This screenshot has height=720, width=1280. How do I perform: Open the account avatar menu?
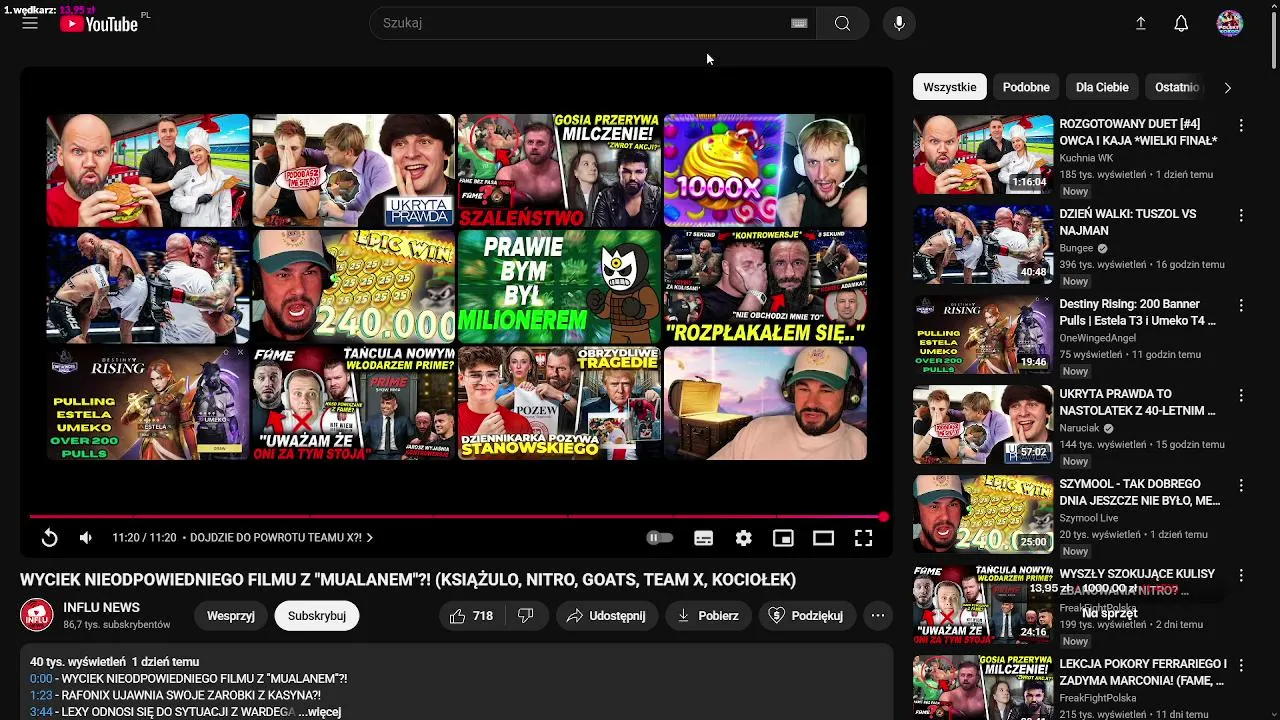point(1229,23)
